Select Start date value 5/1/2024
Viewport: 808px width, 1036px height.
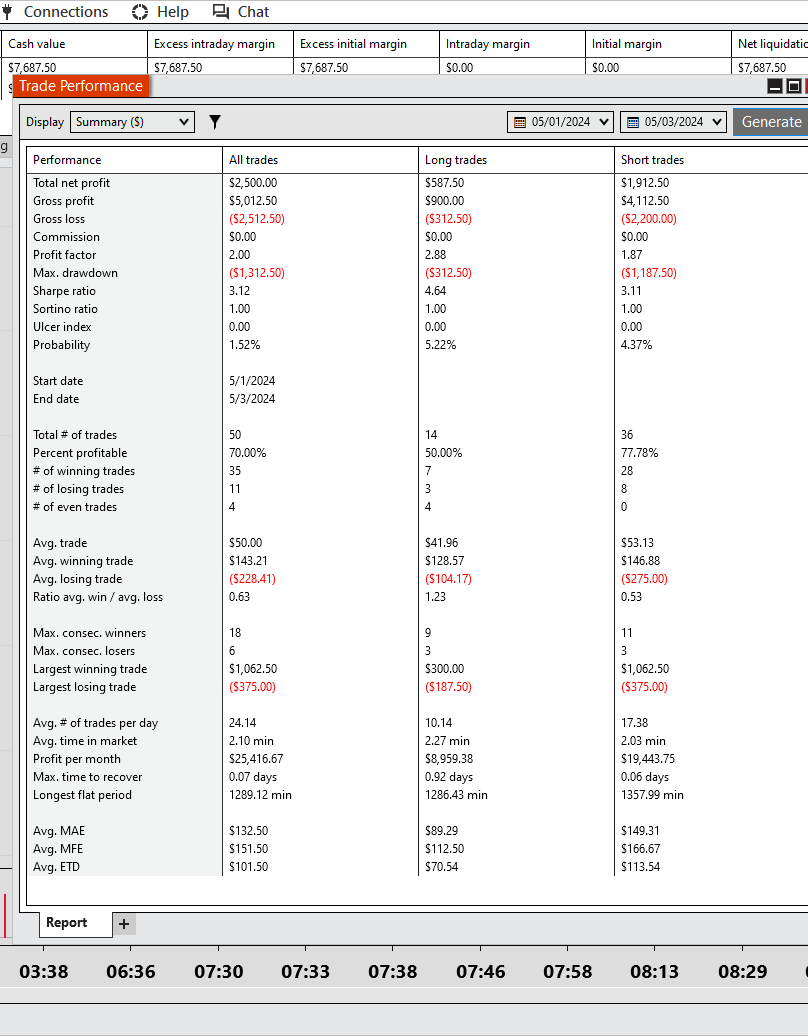click(x=252, y=381)
